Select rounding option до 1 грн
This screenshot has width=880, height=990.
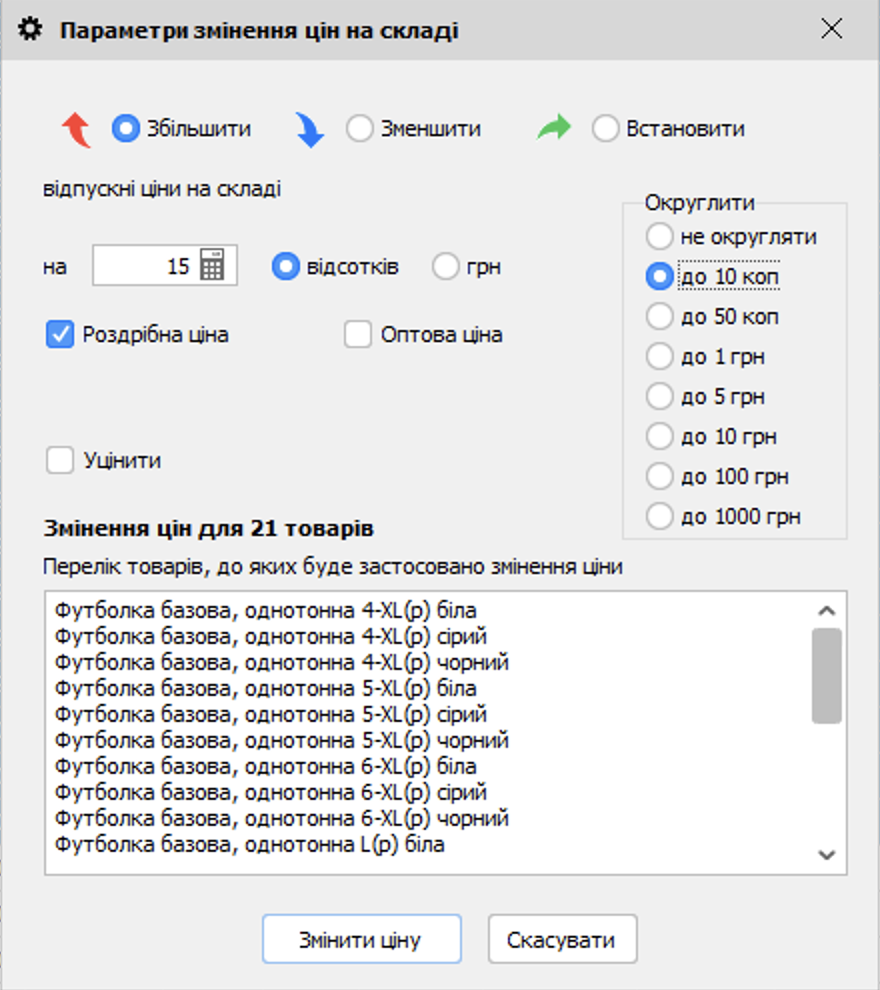(x=660, y=356)
